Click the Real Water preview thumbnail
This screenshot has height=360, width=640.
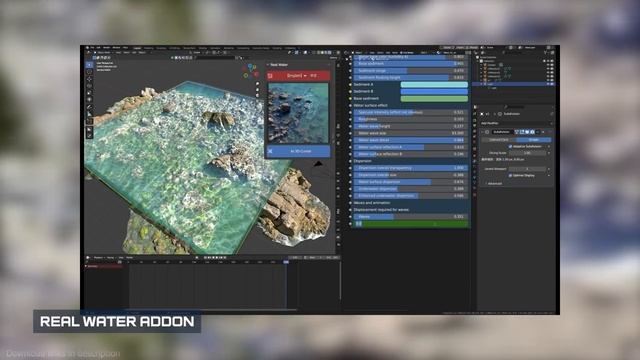pyautogui.click(x=298, y=113)
